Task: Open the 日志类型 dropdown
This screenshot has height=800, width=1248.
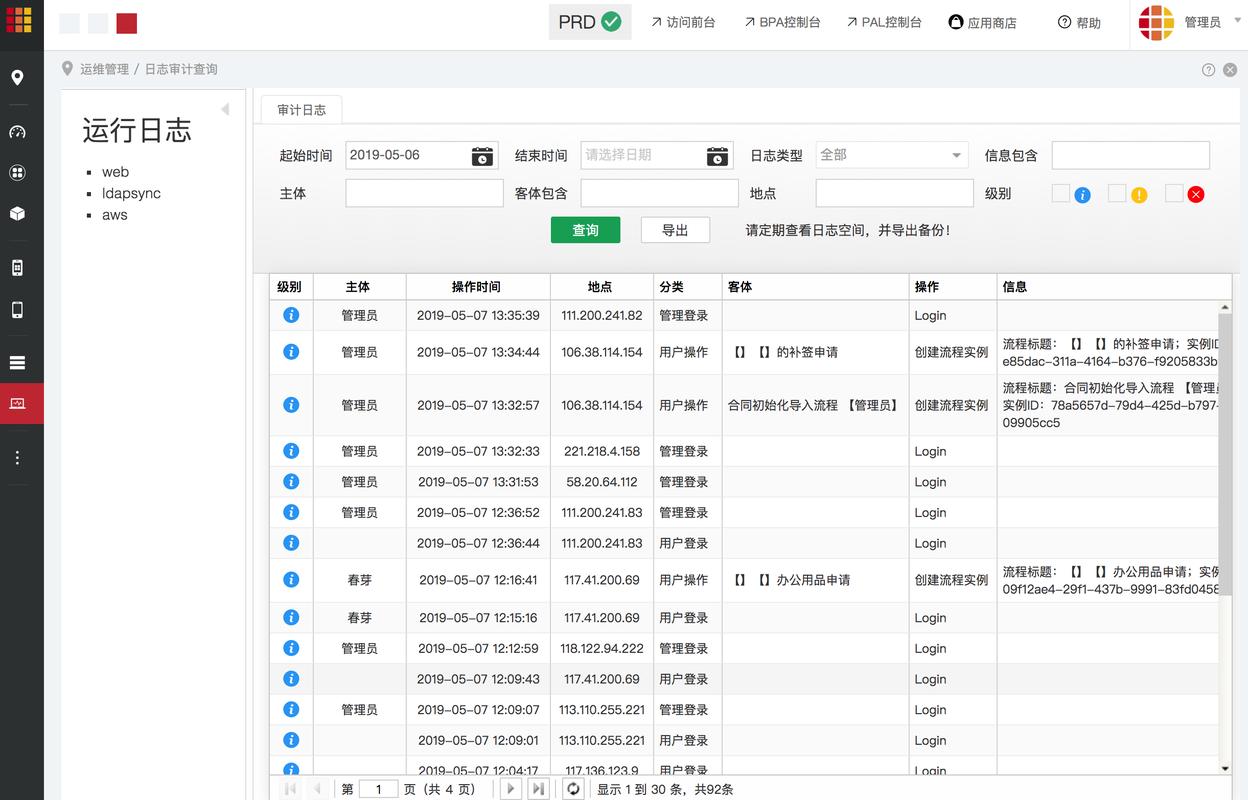Action: [892, 155]
